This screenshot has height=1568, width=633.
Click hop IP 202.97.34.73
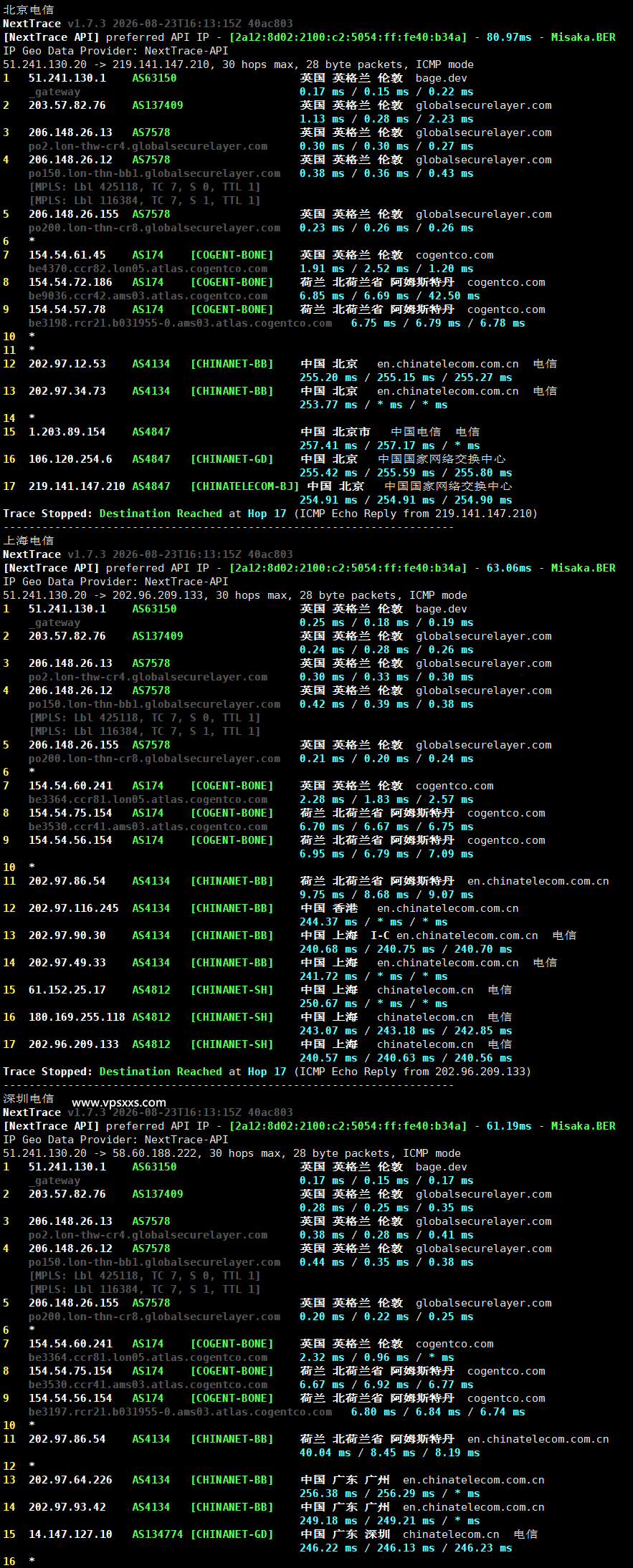[x=67, y=391]
